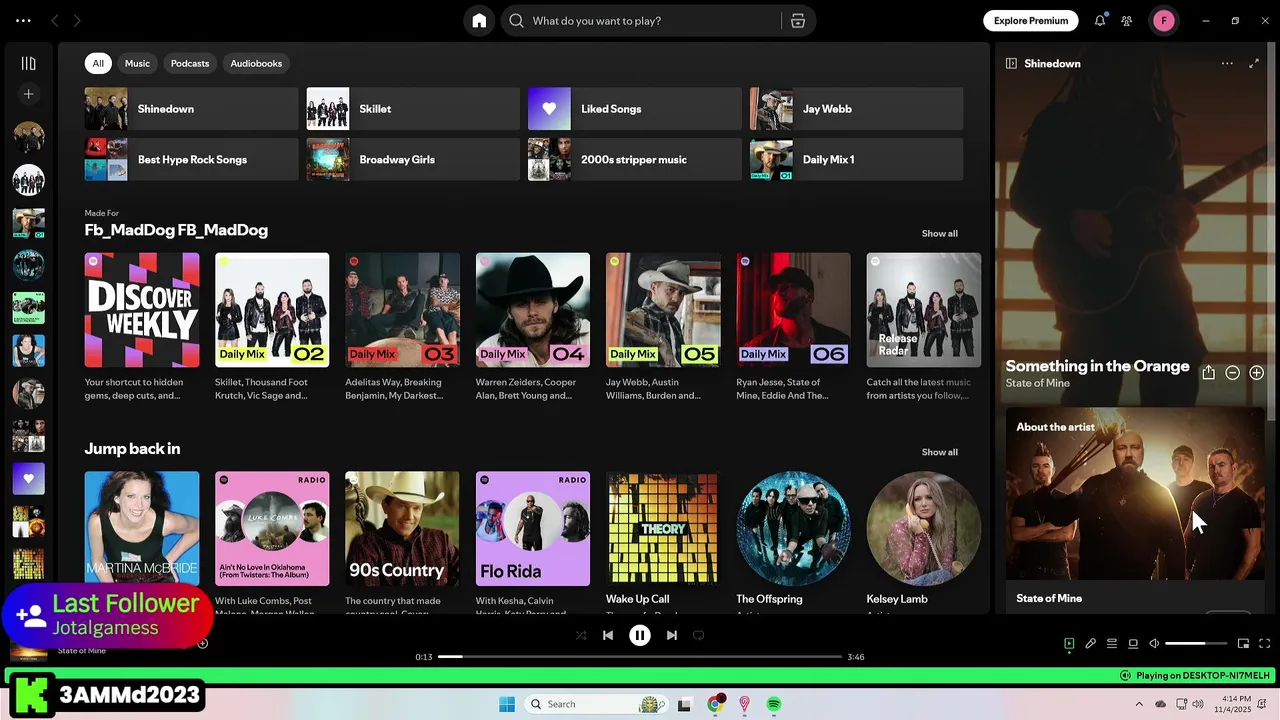Select the Podcasts filter chip
The height and width of the screenshot is (720, 1280).
point(190,63)
